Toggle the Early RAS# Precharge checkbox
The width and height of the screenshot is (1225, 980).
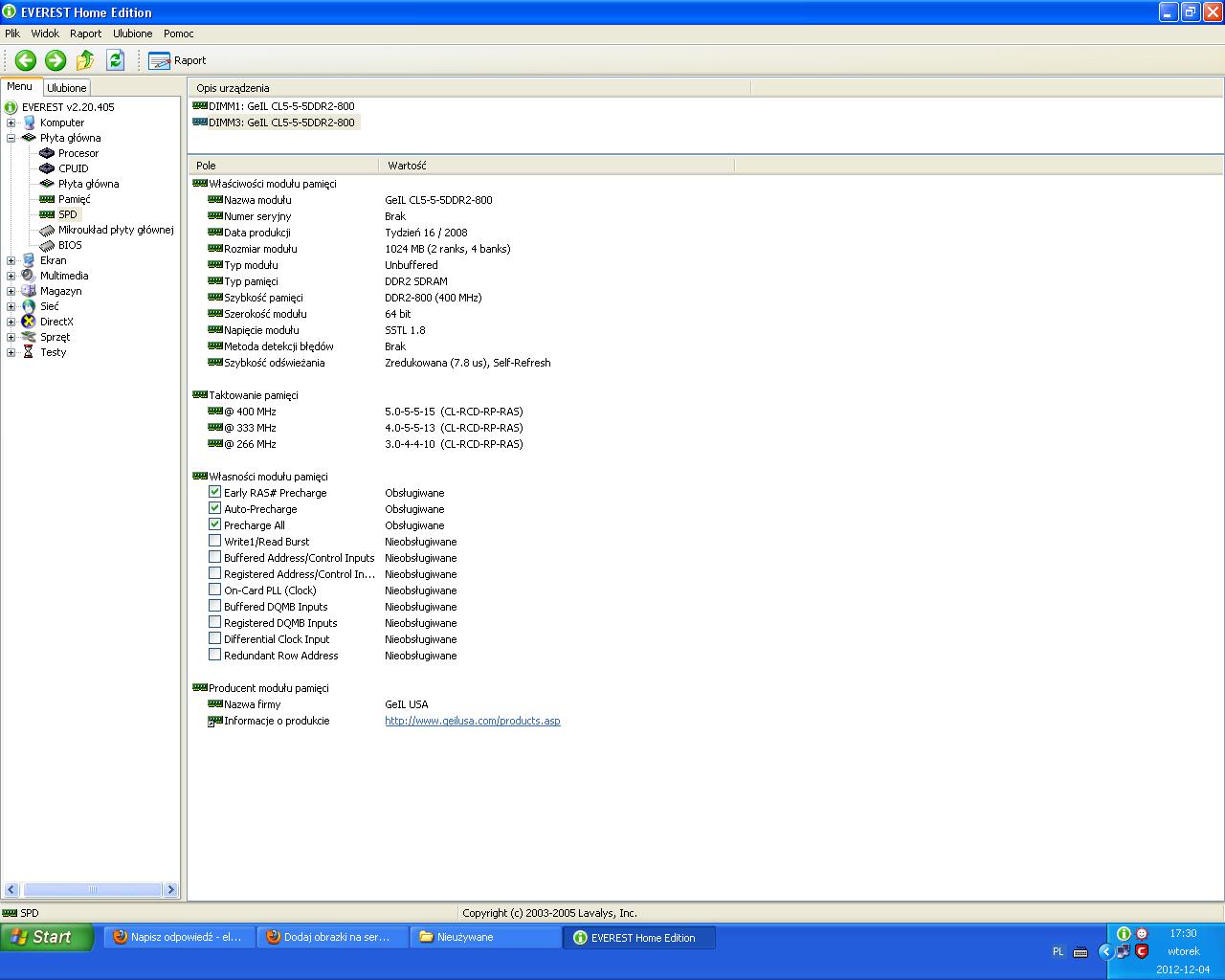tap(215, 492)
